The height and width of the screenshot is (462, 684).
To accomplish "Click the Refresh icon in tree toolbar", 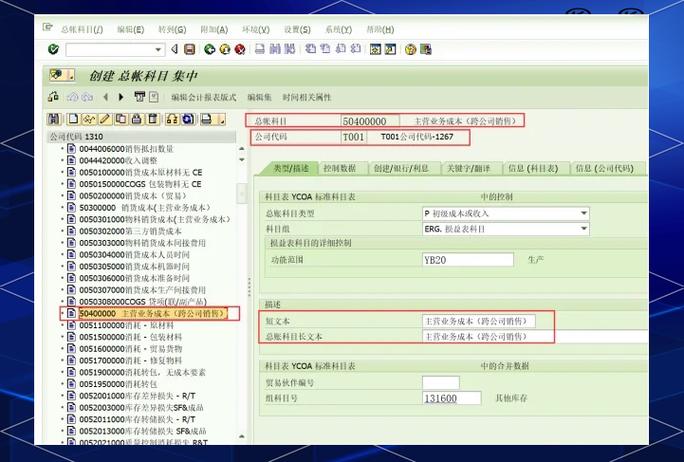I will pos(188,119).
